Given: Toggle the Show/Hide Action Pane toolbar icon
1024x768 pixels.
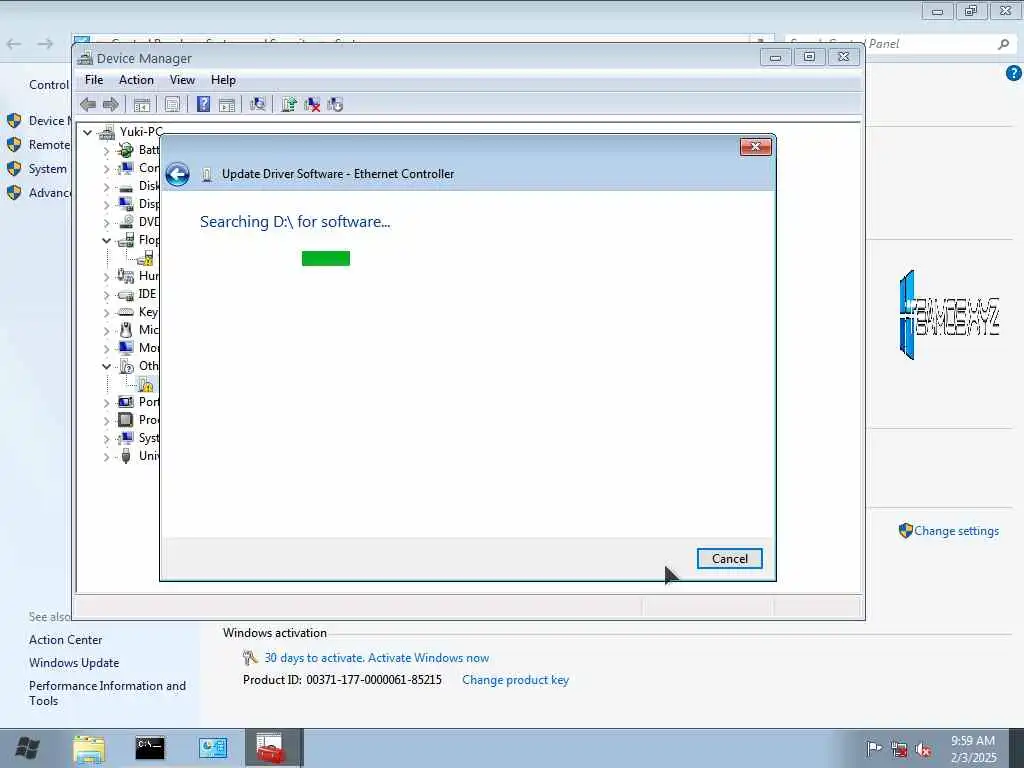Looking at the screenshot, I should click(x=227, y=104).
